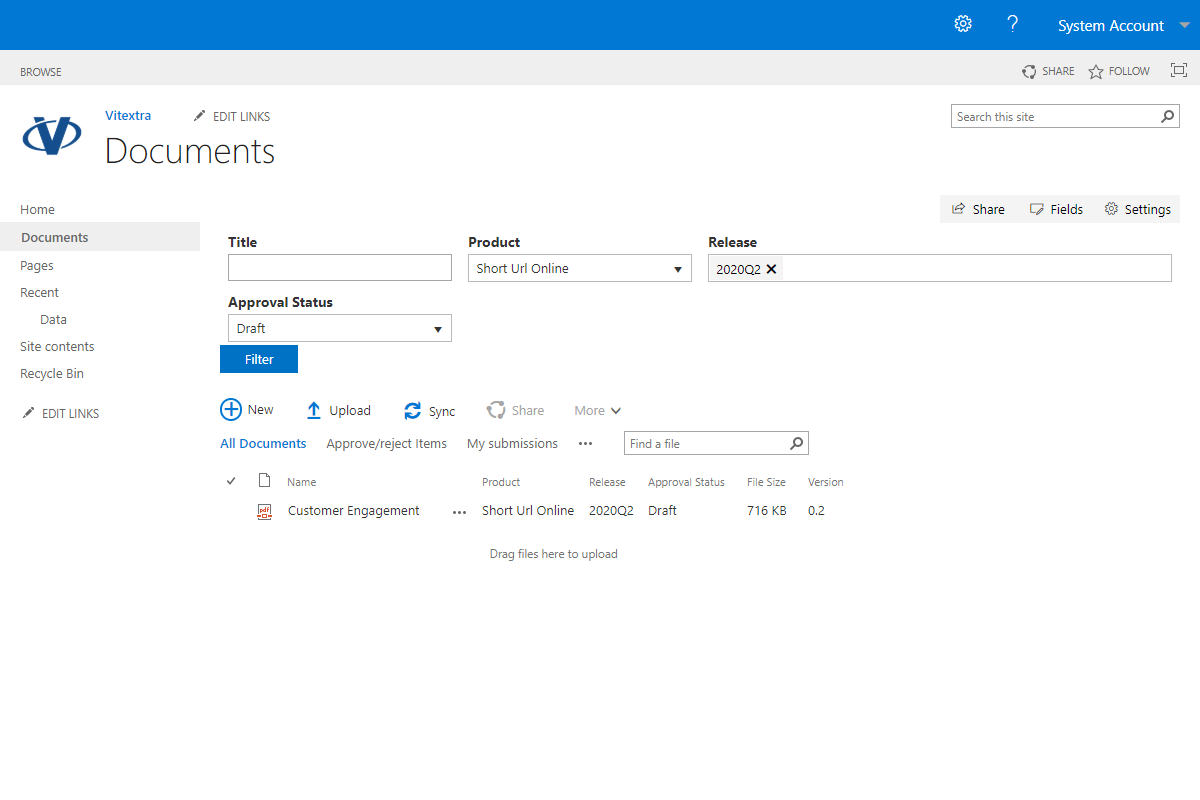Open Site contents link
Image resolution: width=1200 pixels, height=800 pixels.
point(57,347)
